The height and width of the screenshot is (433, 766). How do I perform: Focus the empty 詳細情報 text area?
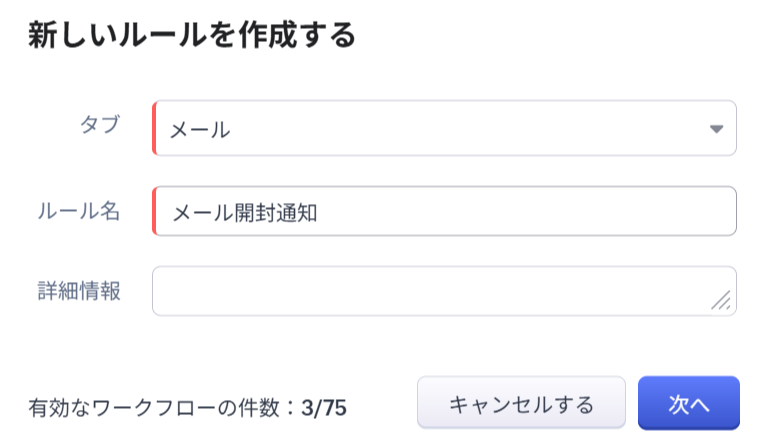pyautogui.click(x=430, y=291)
